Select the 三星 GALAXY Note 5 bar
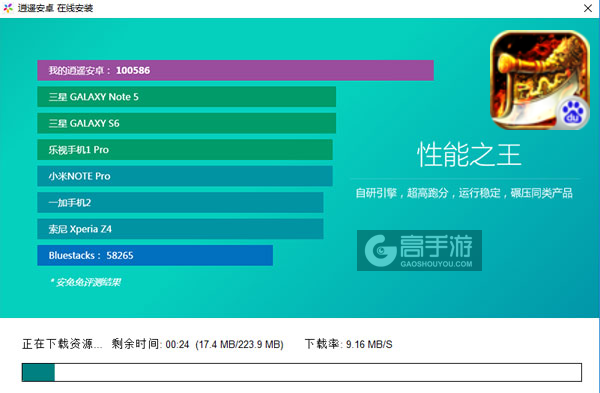The height and width of the screenshot is (393, 600). pos(187,97)
